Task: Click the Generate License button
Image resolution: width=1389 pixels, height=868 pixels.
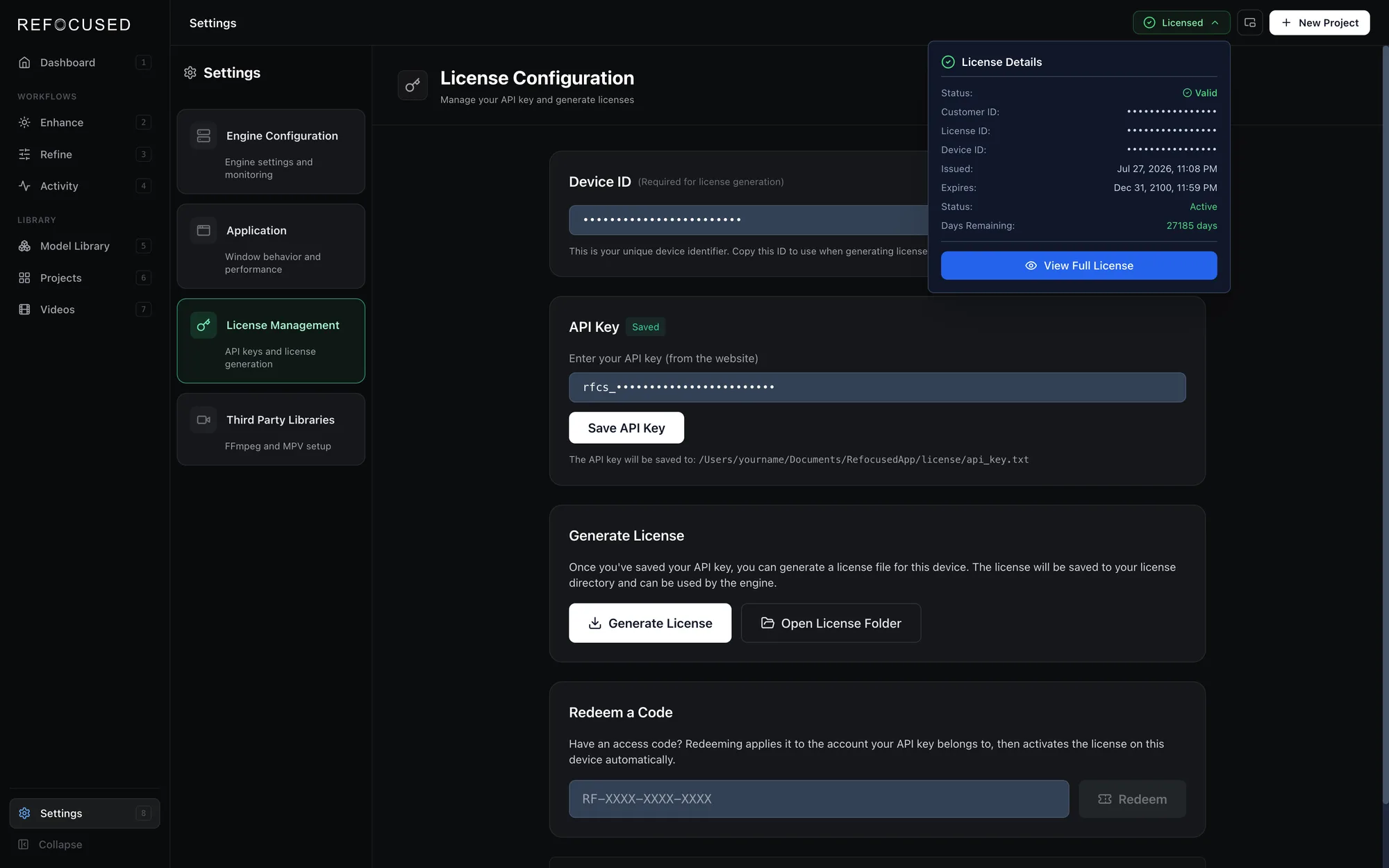Action: click(650, 623)
